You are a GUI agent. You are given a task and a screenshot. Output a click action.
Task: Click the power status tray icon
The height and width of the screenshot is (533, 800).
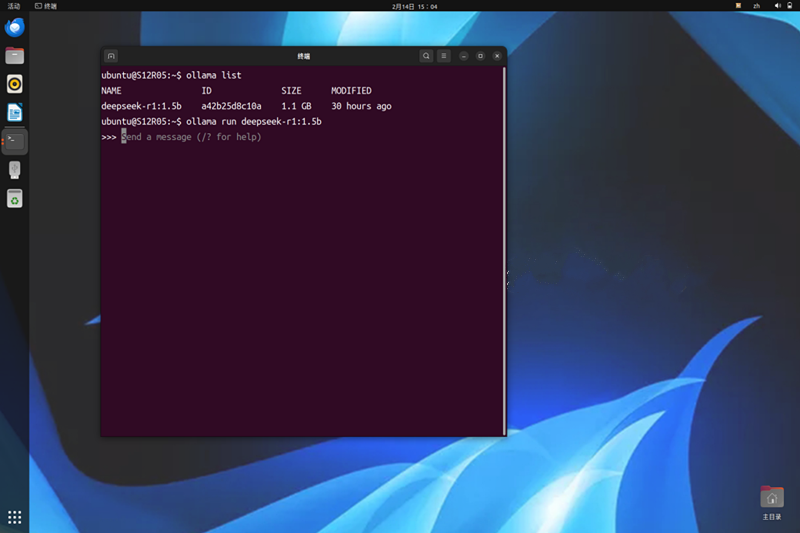click(789, 6)
